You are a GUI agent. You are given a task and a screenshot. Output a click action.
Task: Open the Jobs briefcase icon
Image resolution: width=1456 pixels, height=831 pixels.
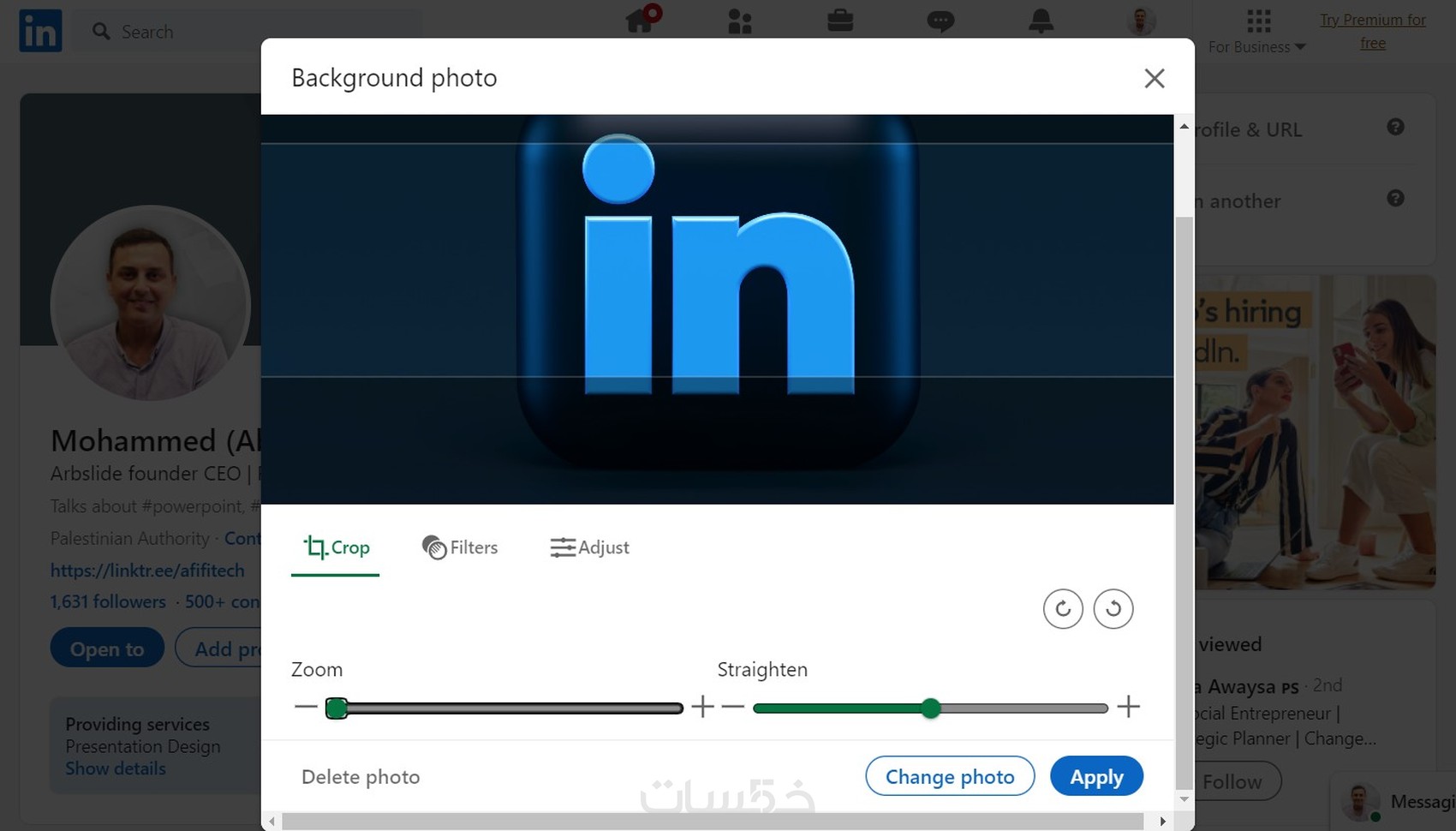point(840,20)
